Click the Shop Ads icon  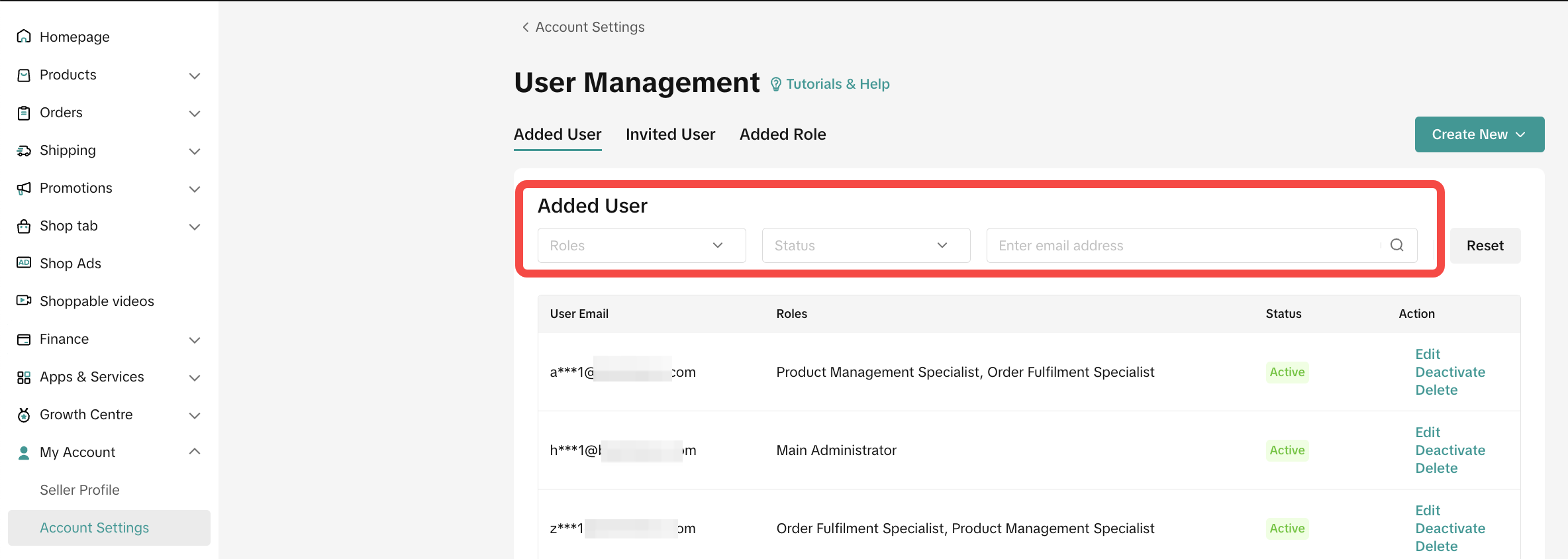pos(24,263)
